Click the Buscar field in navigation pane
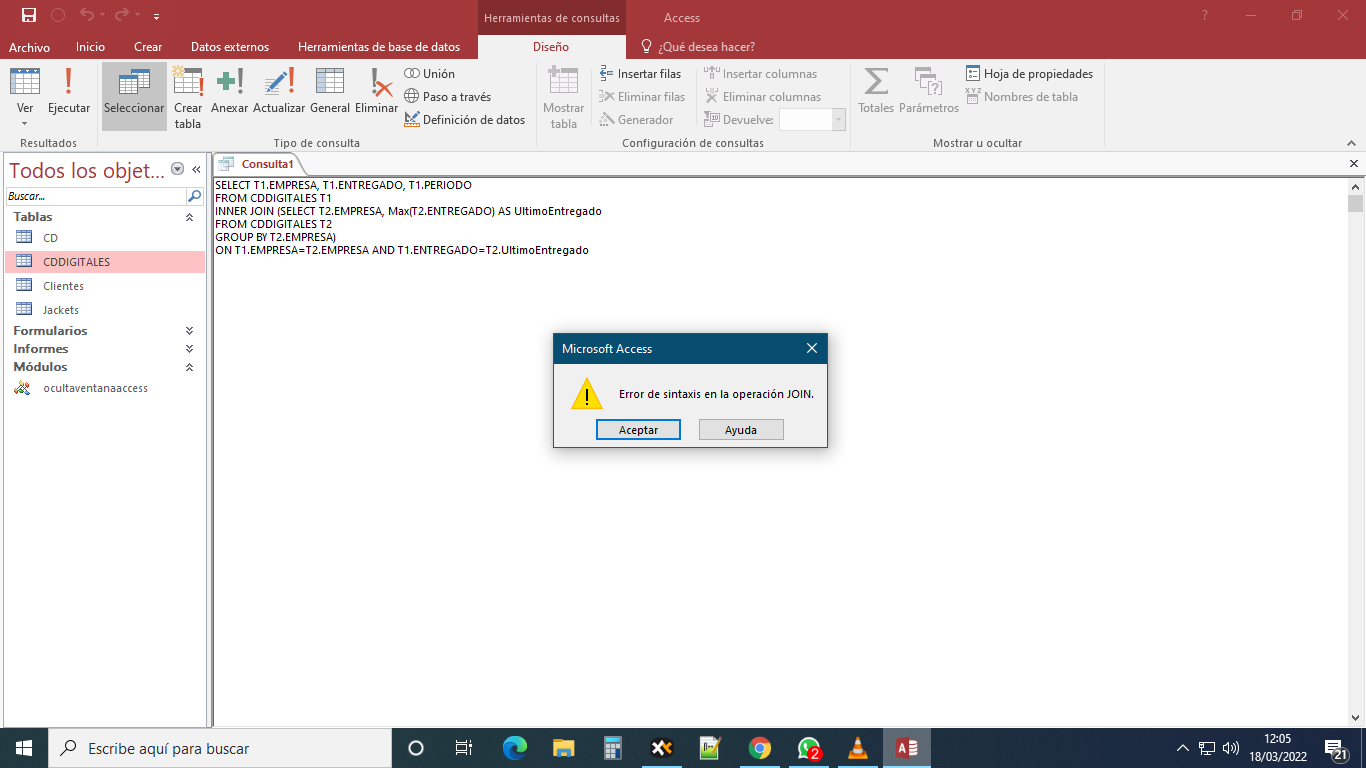1366x768 pixels. (x=96, y=196)
